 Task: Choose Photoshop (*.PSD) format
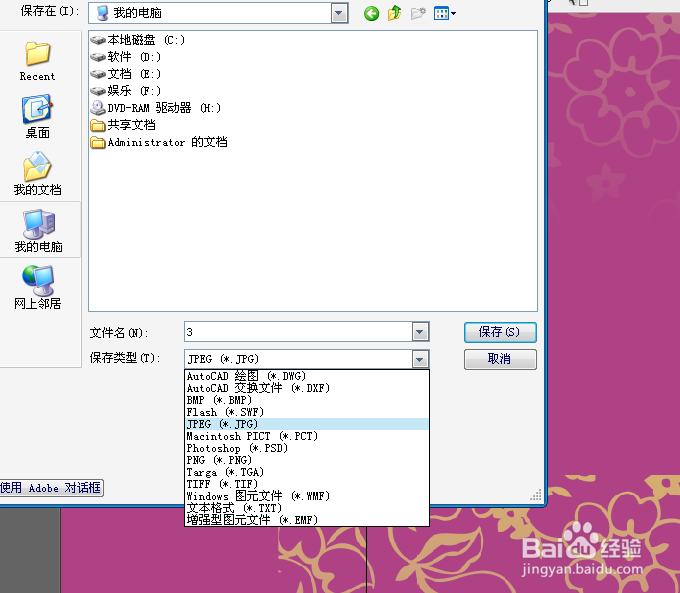point(307,448)
